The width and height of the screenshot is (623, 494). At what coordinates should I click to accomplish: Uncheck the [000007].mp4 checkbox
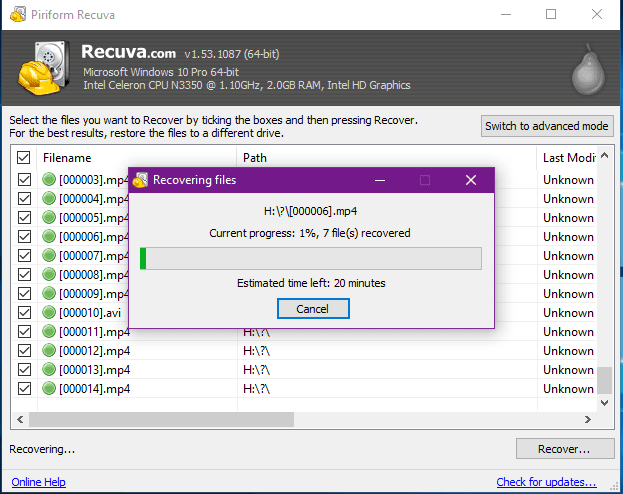tap(24, 256)
